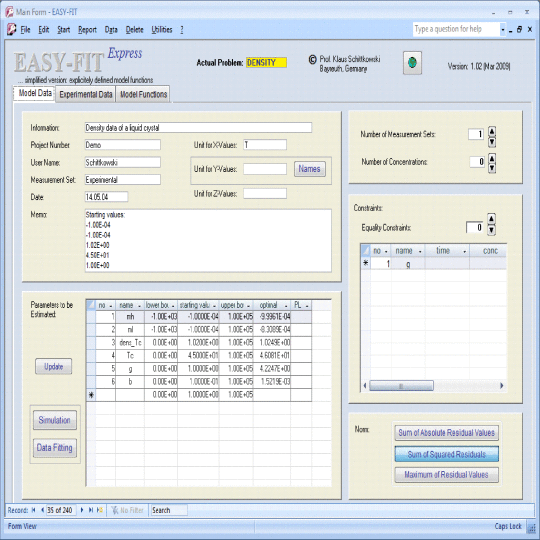Open the Start menu item

coord(63,30)
